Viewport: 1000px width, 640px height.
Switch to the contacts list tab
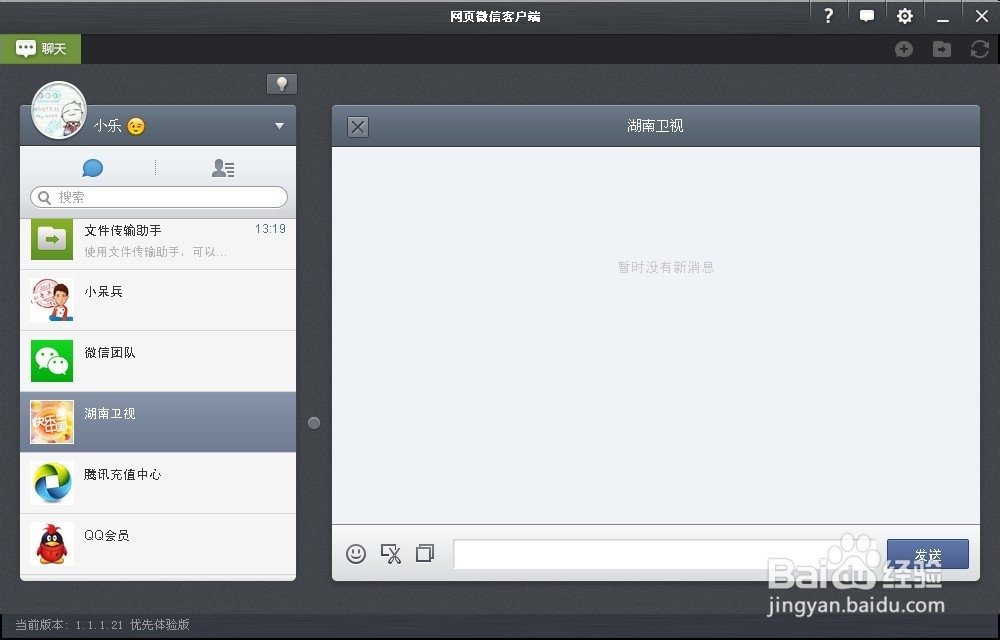pos(223,168)
